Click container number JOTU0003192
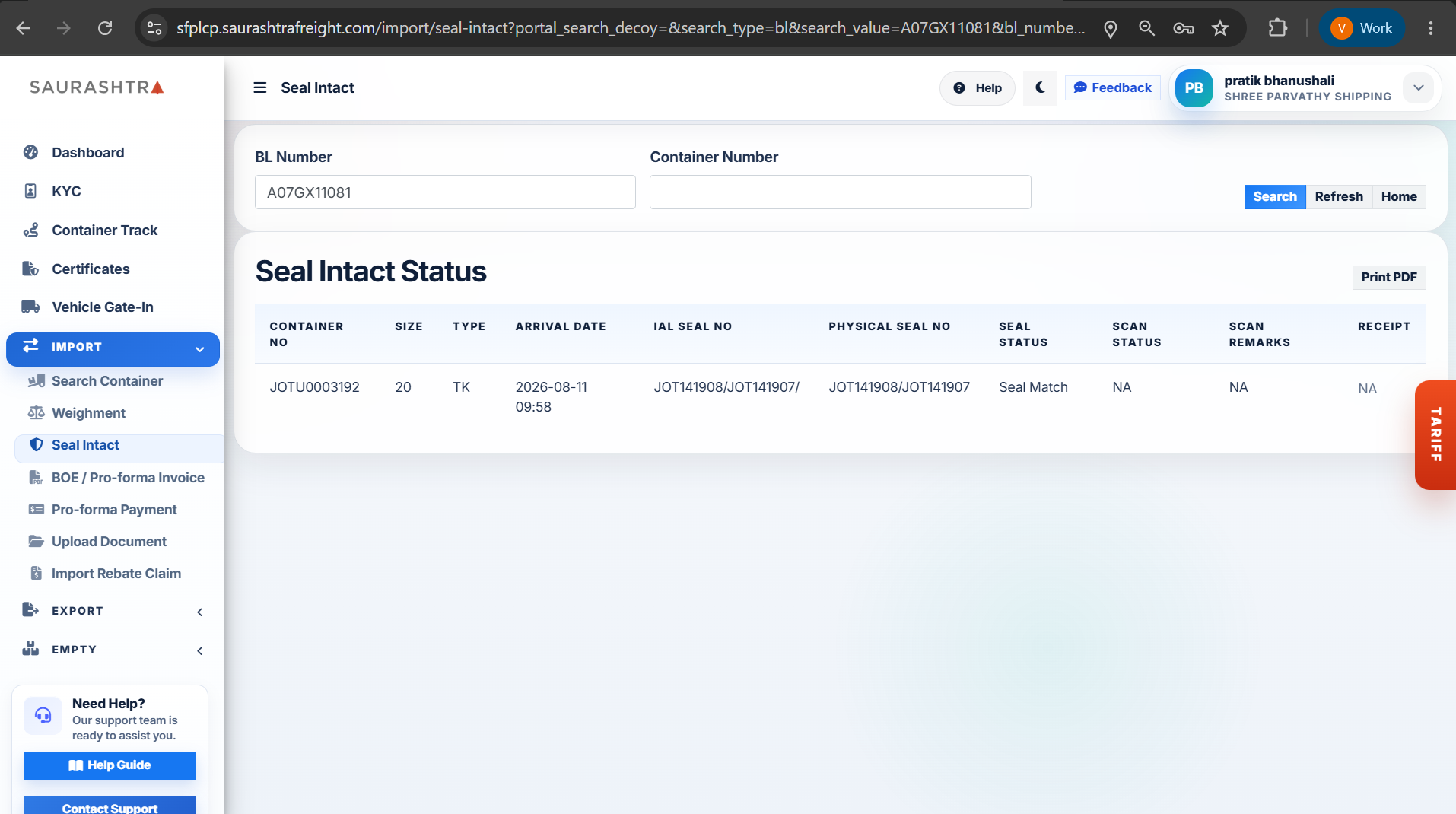 point(314,387)
